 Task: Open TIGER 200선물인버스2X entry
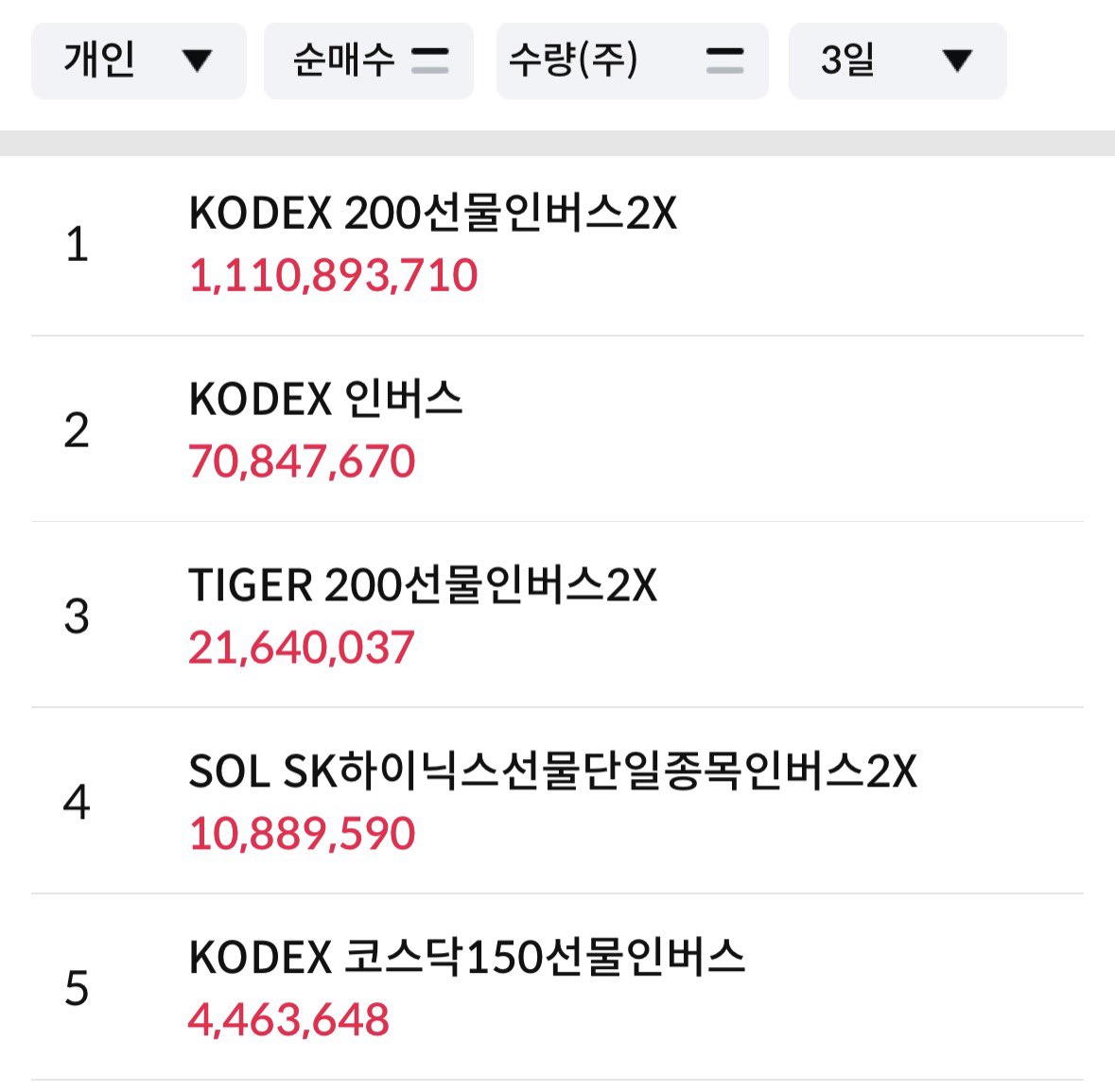[558, 615]
